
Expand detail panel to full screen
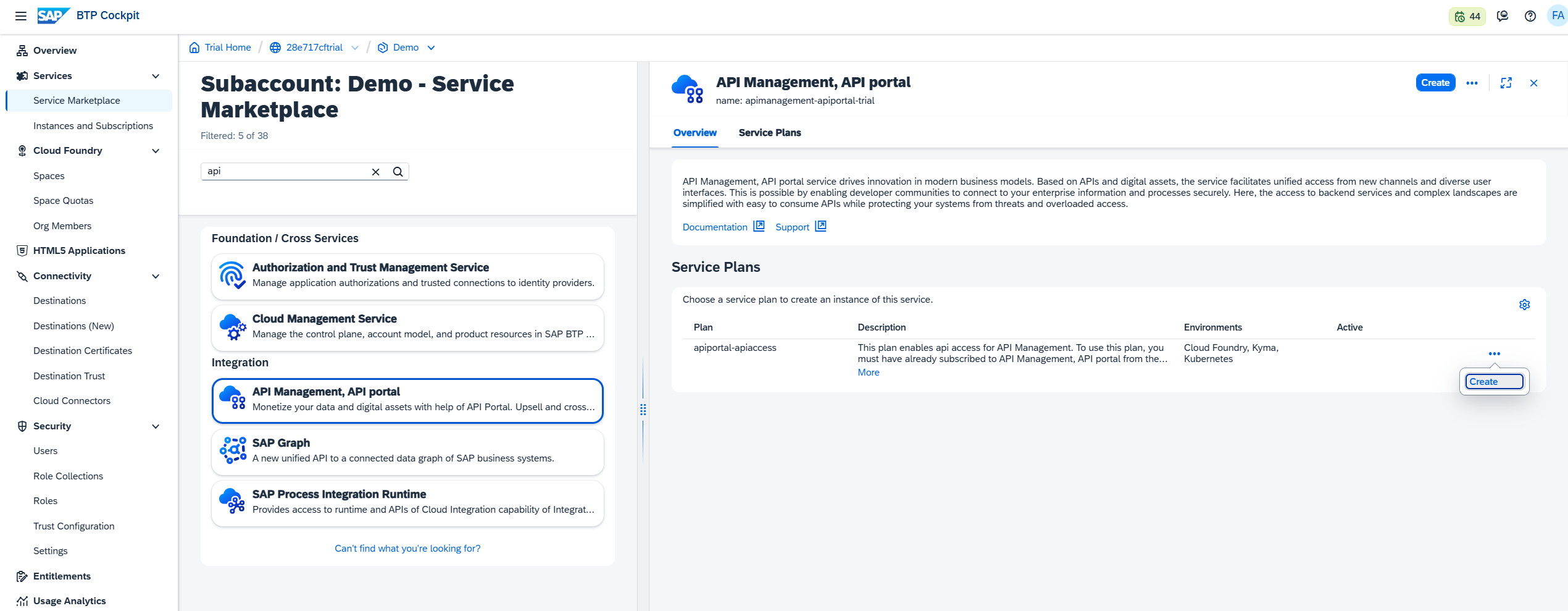[x=1506, y=83]
